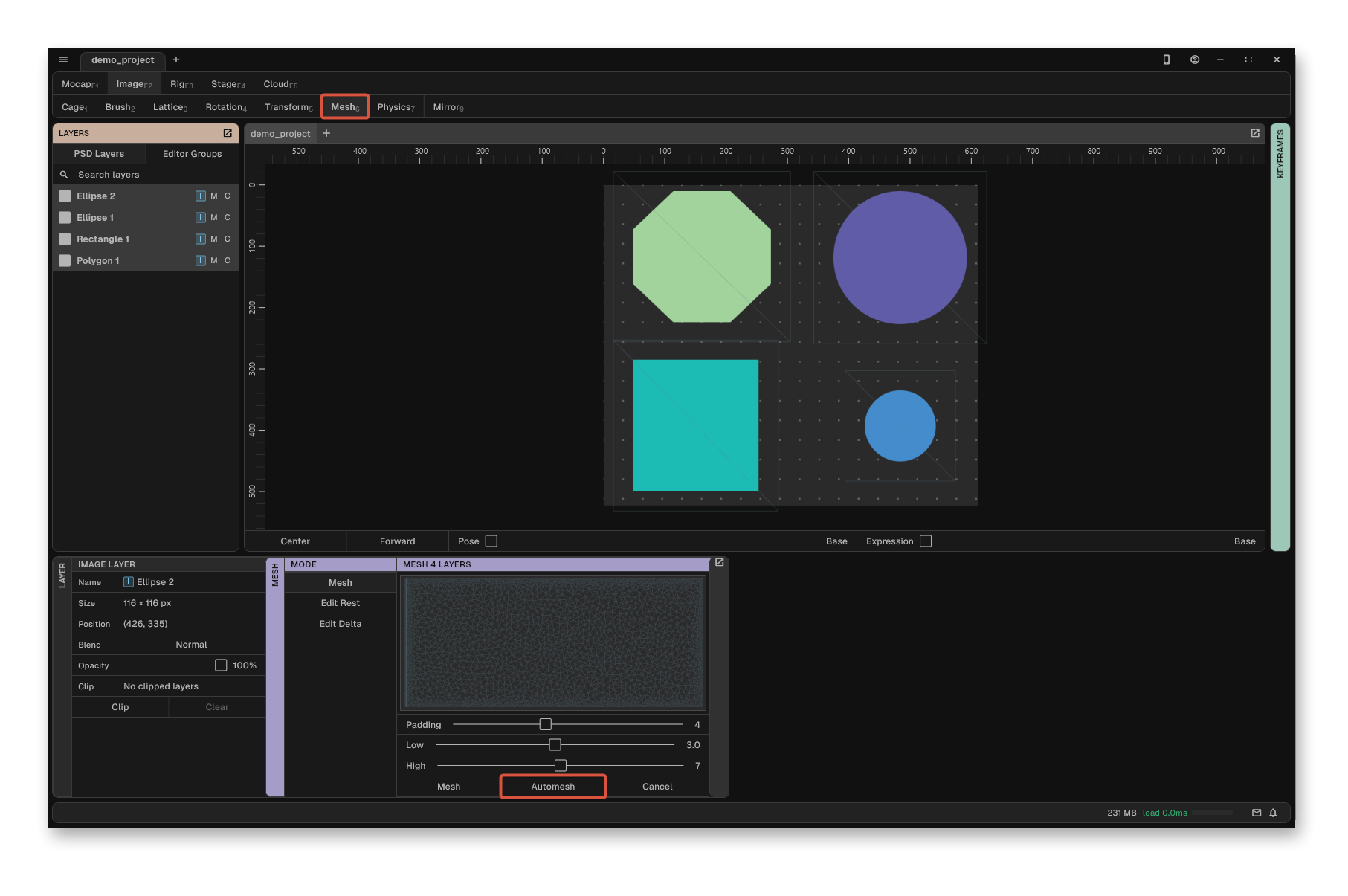Expand the KEYFRAMES side panel
This screenshot has width=1348, height=896.
1280,337
